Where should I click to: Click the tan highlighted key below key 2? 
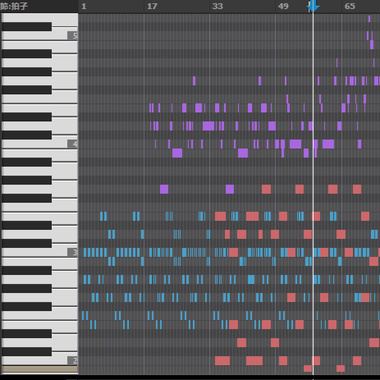coord(40,369)
